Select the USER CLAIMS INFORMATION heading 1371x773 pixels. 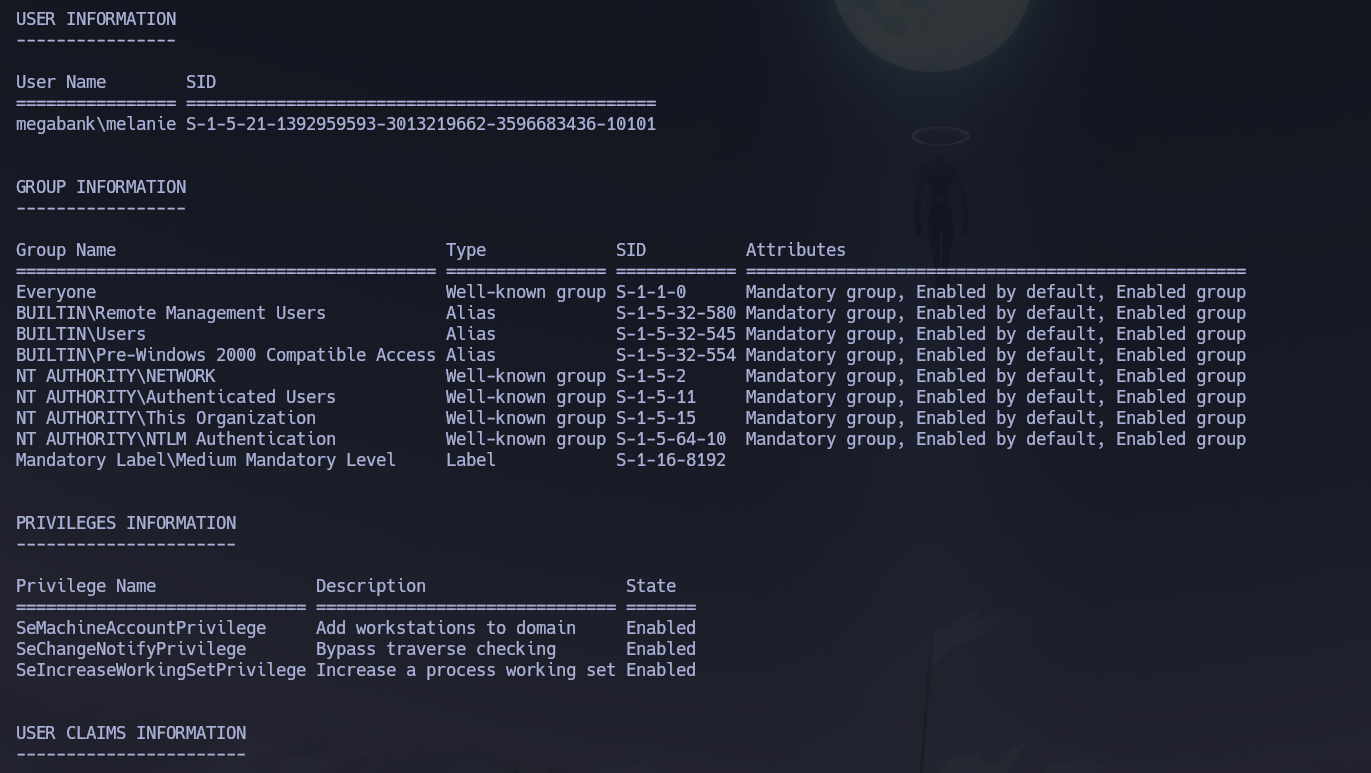[131, 733]
